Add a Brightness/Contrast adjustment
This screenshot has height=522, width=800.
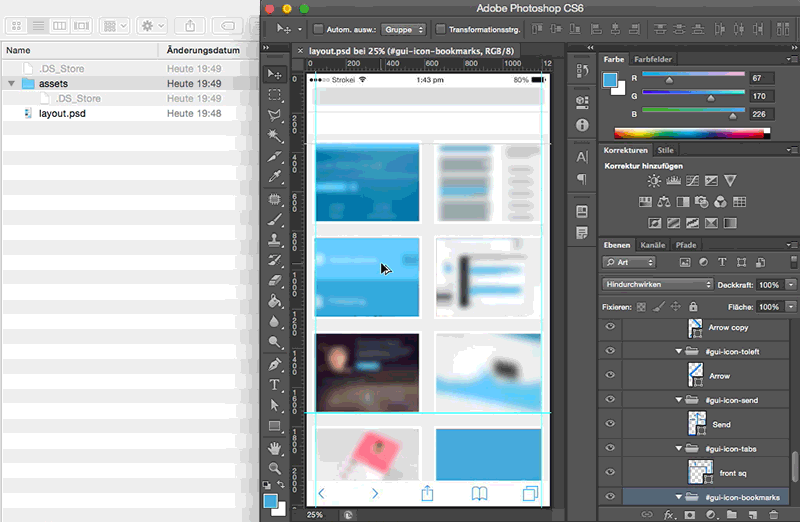click(x=654, y=181)
